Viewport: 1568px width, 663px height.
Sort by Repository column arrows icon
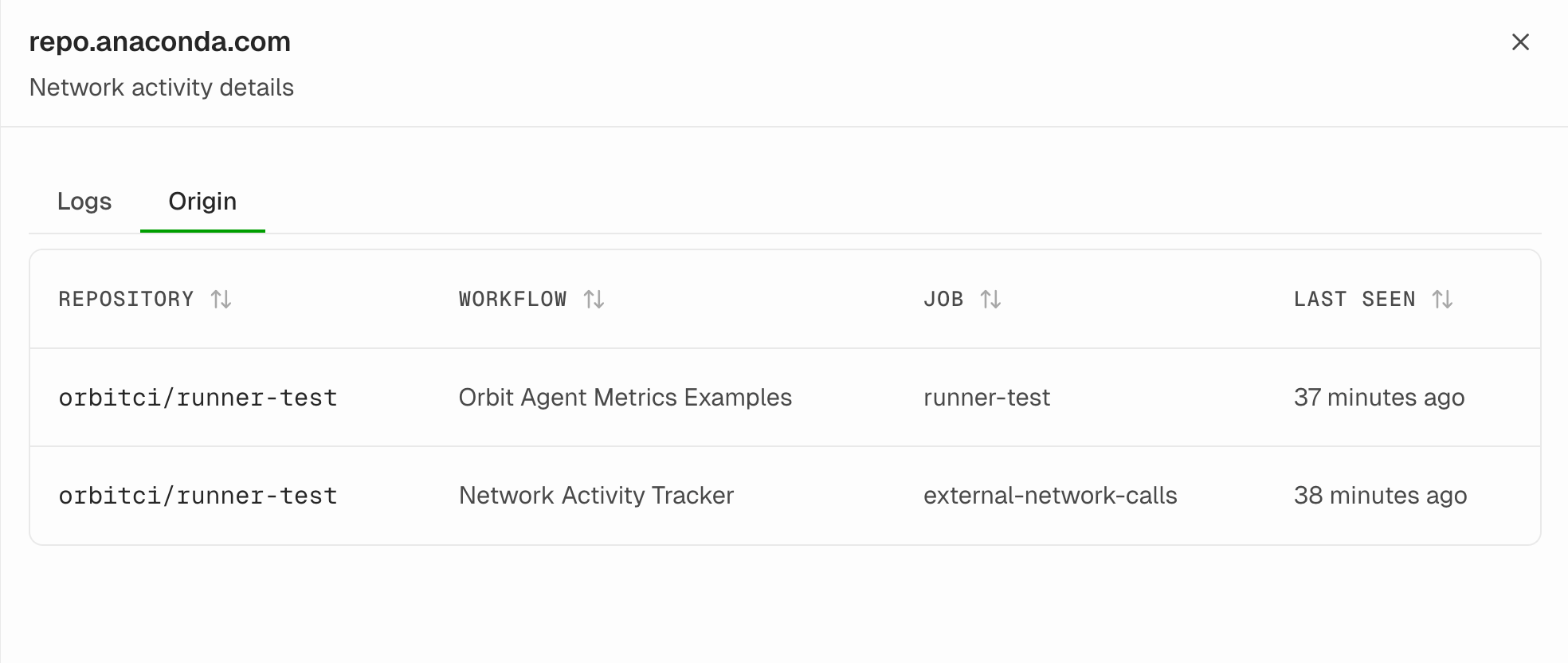(x=221, y=300)
